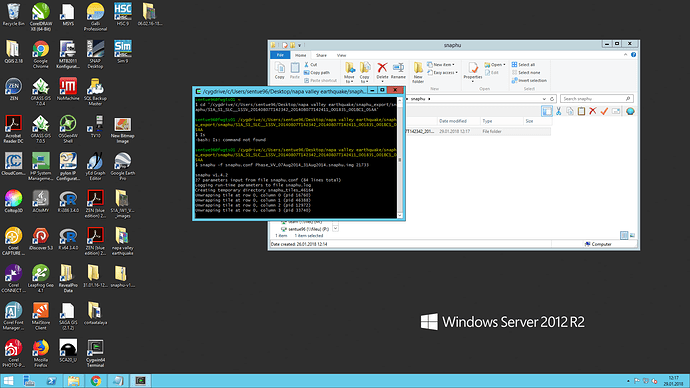The width and height of the screenshot is (690, 388).
Task: Open the Windows Start button
Action: click(8, 381)
